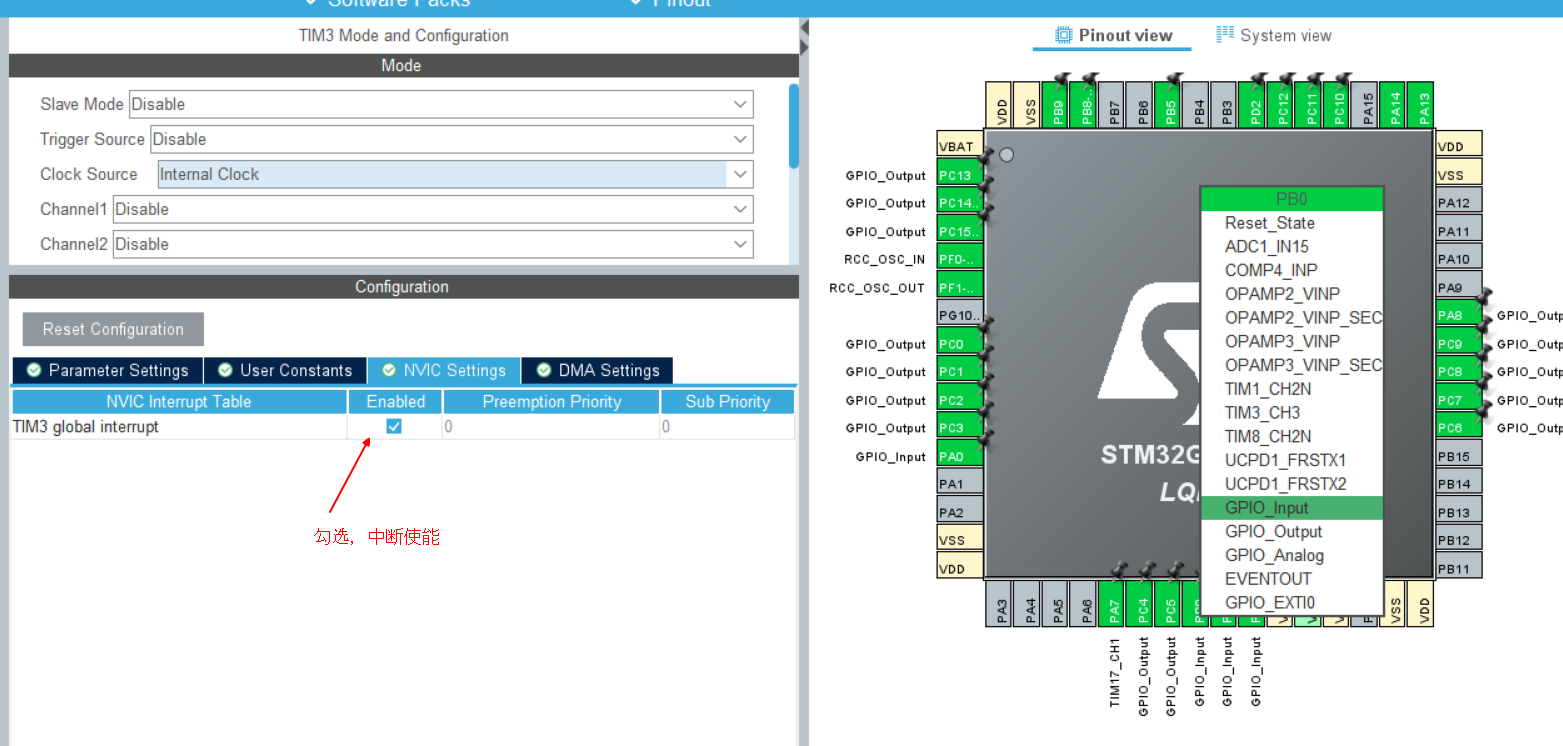The height and width of the screenshot is (746, 1563).
Task: Toggle the TIM3 global interrupt Enabled checkbox
Action: click(x=394, y=427)
